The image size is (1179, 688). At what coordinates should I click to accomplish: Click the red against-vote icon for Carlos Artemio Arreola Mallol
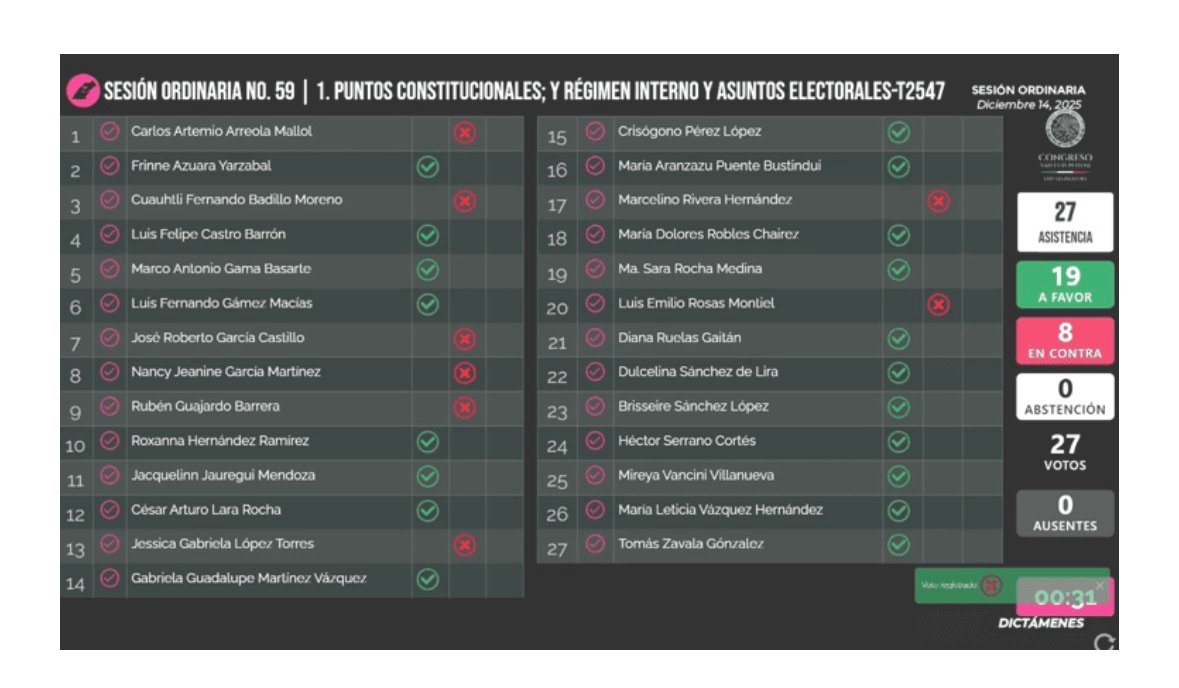[465, 132]
